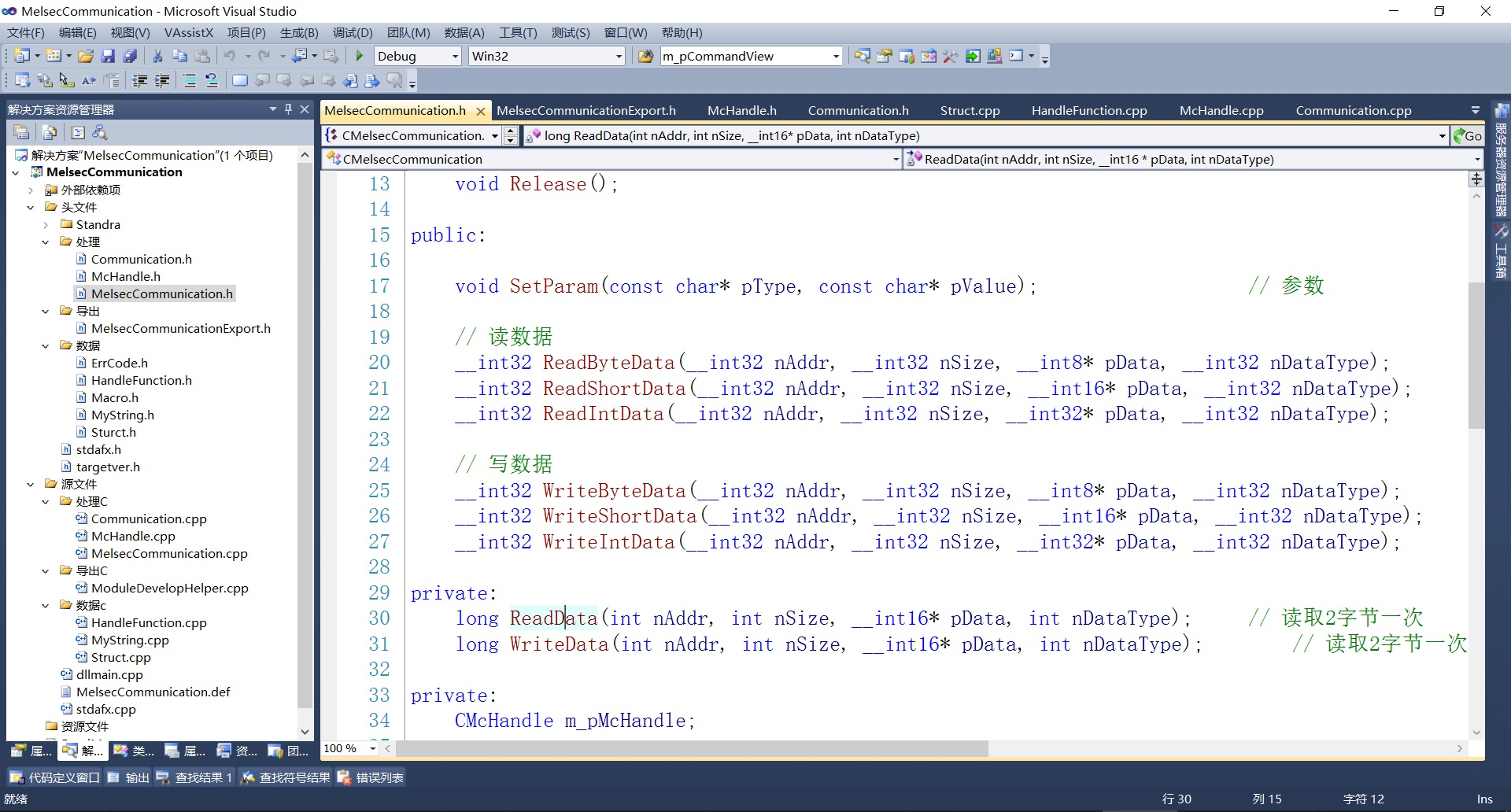
Task: Open Solution Explorer from the top toolbar icon
Action: [863, 56]
